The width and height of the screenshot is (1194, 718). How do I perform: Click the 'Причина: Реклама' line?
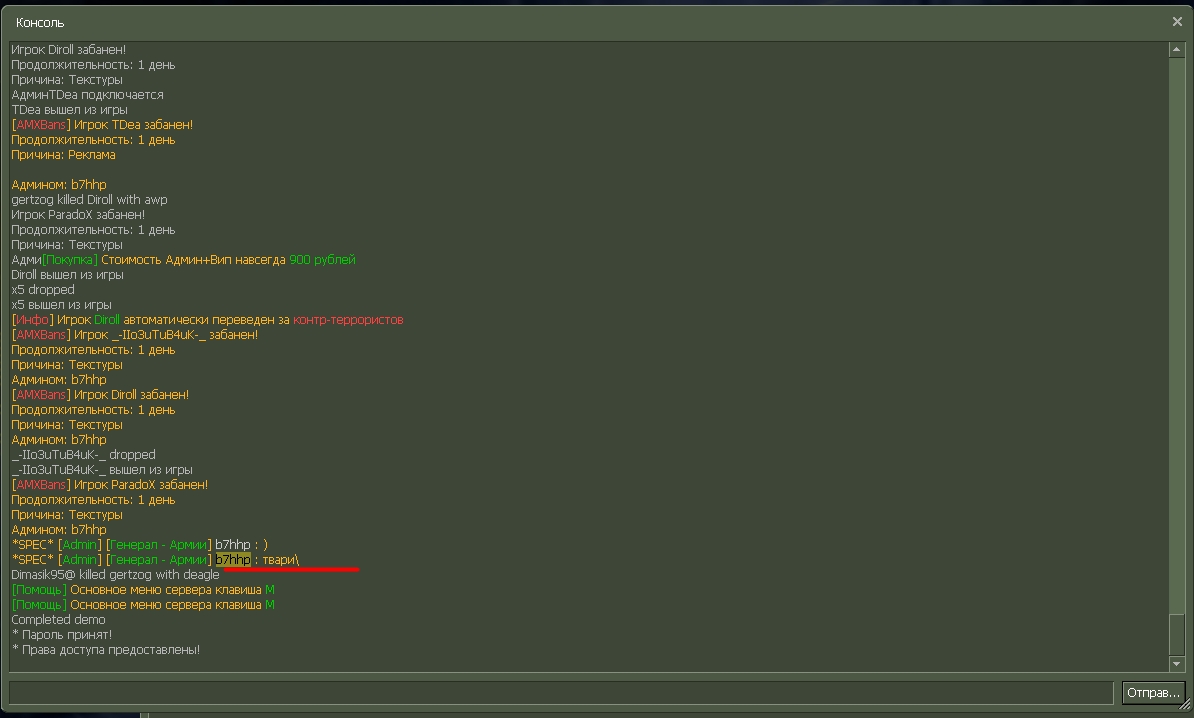pyautogui.click(x=63, y=155)
